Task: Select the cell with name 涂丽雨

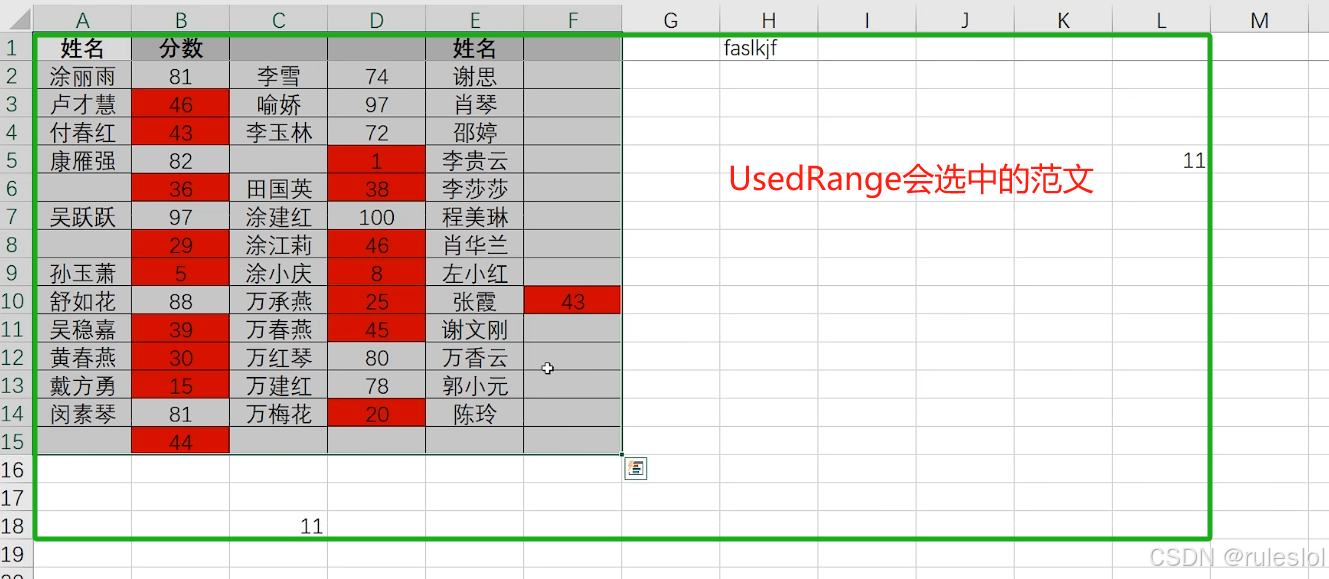Action: tap(83, 76)
